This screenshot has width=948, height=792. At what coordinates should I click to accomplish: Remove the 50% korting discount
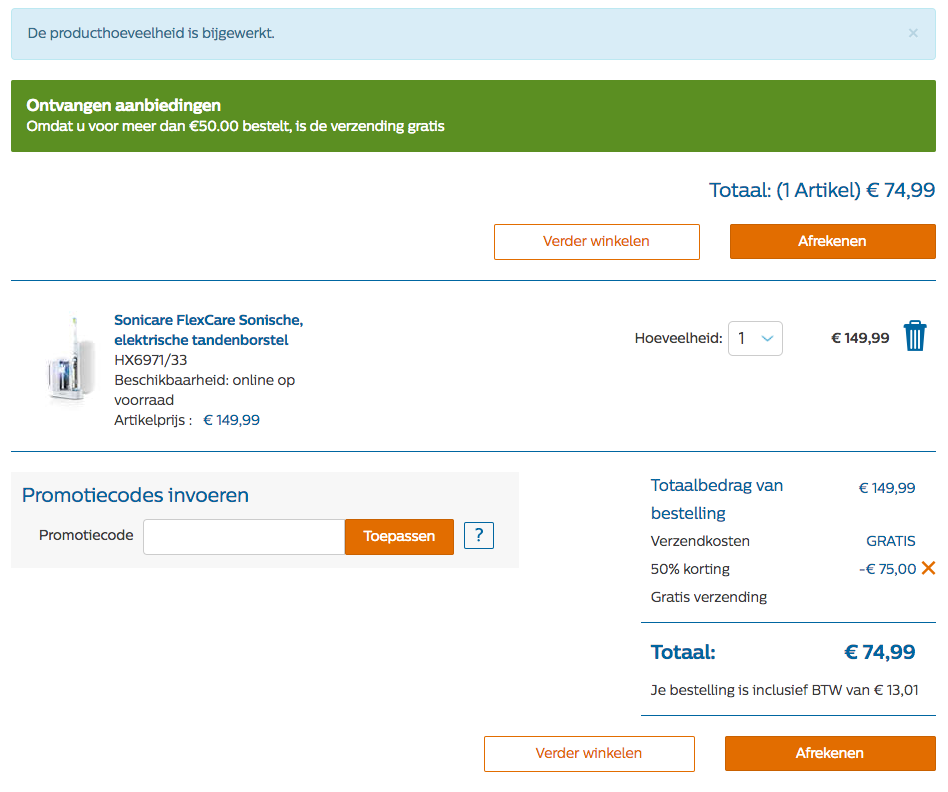[x=928, y=569]
